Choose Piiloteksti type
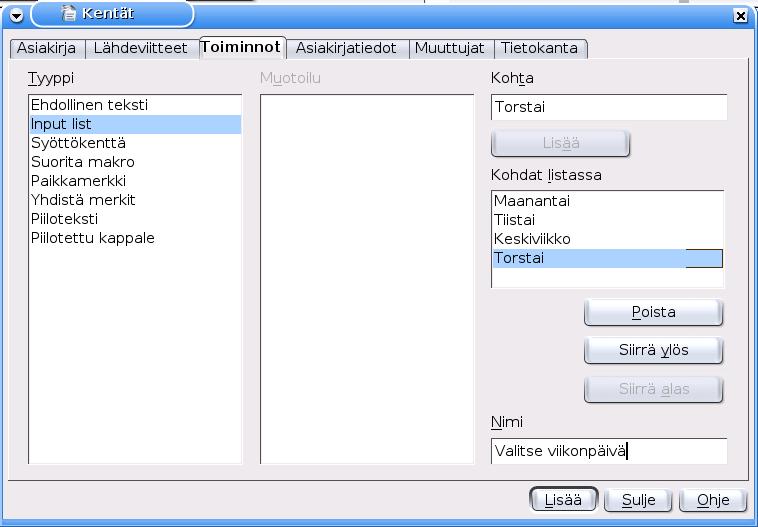 click(135, 219)
